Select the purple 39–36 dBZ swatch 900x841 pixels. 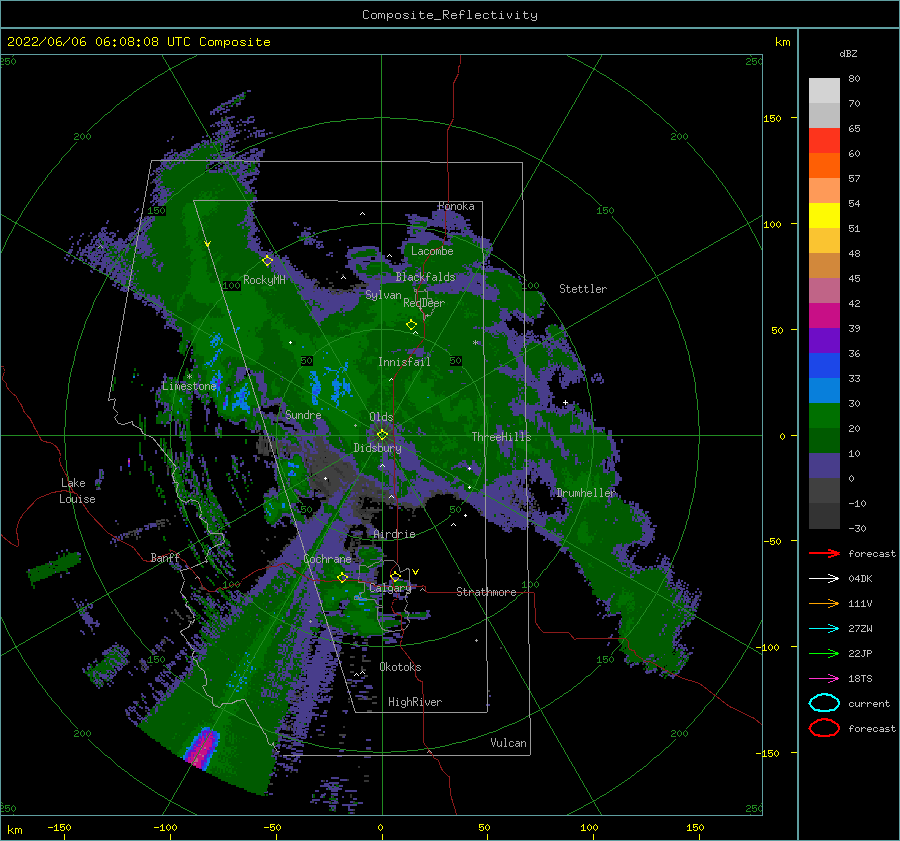pos(824,341)
